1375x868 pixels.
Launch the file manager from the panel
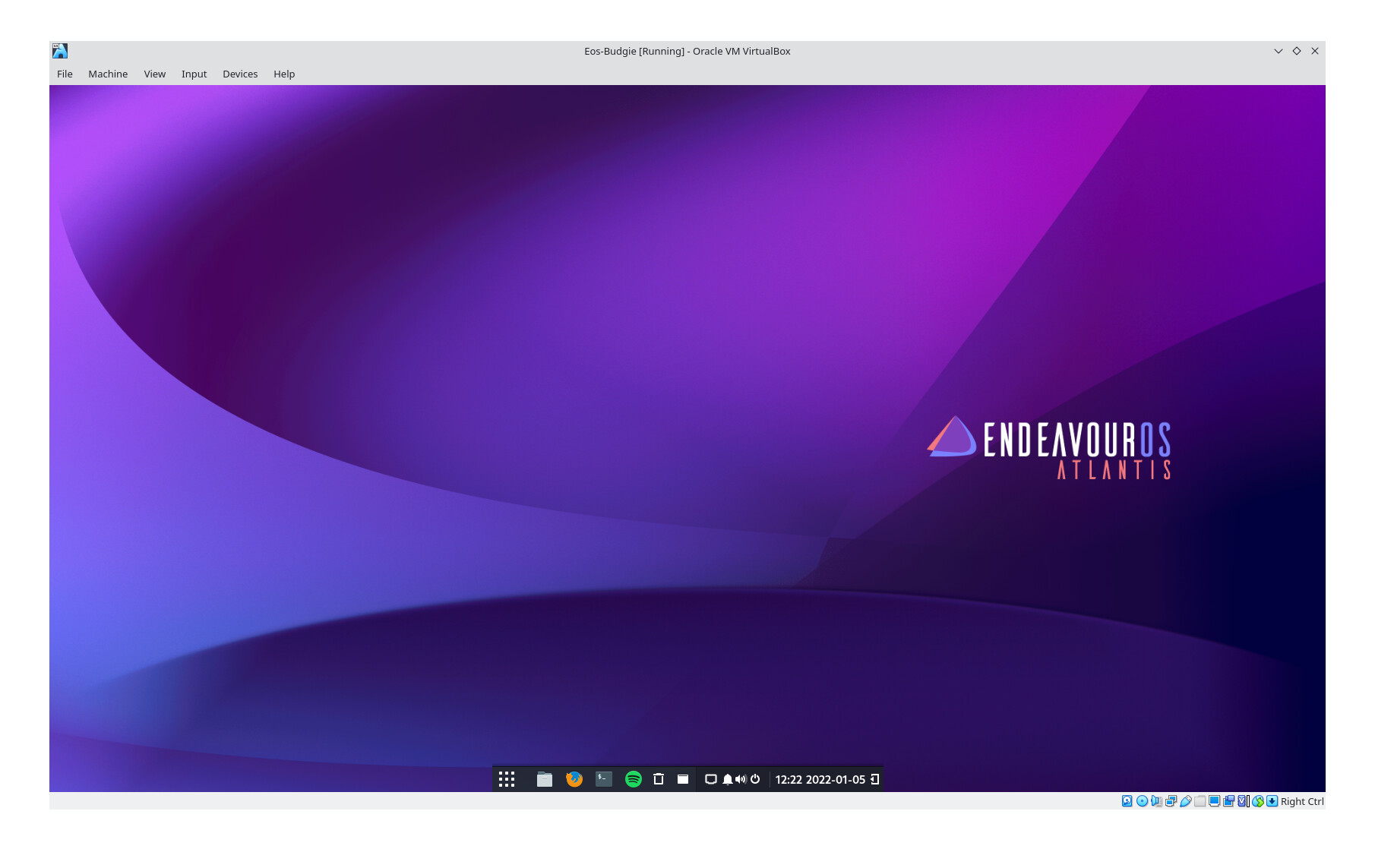coord(545,779)
